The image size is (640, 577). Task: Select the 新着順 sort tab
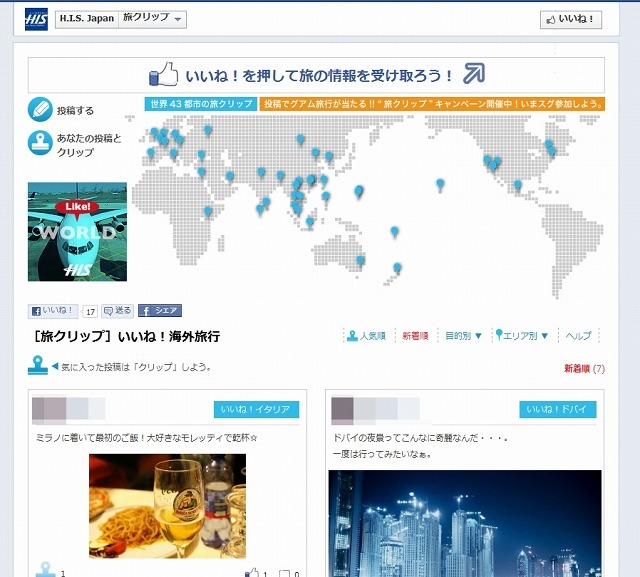tap(415, 336)
